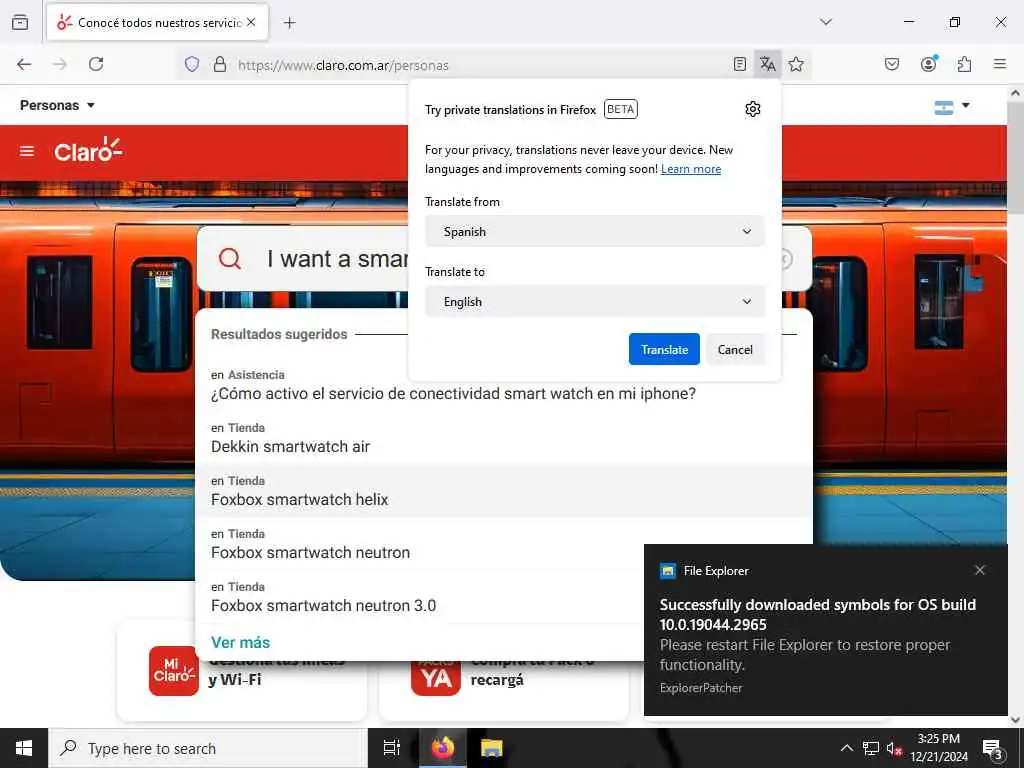The height and width of the screenshot is (768, 1024).
Task: Show hidden system tray icons
Action: [x=846, y=748]
